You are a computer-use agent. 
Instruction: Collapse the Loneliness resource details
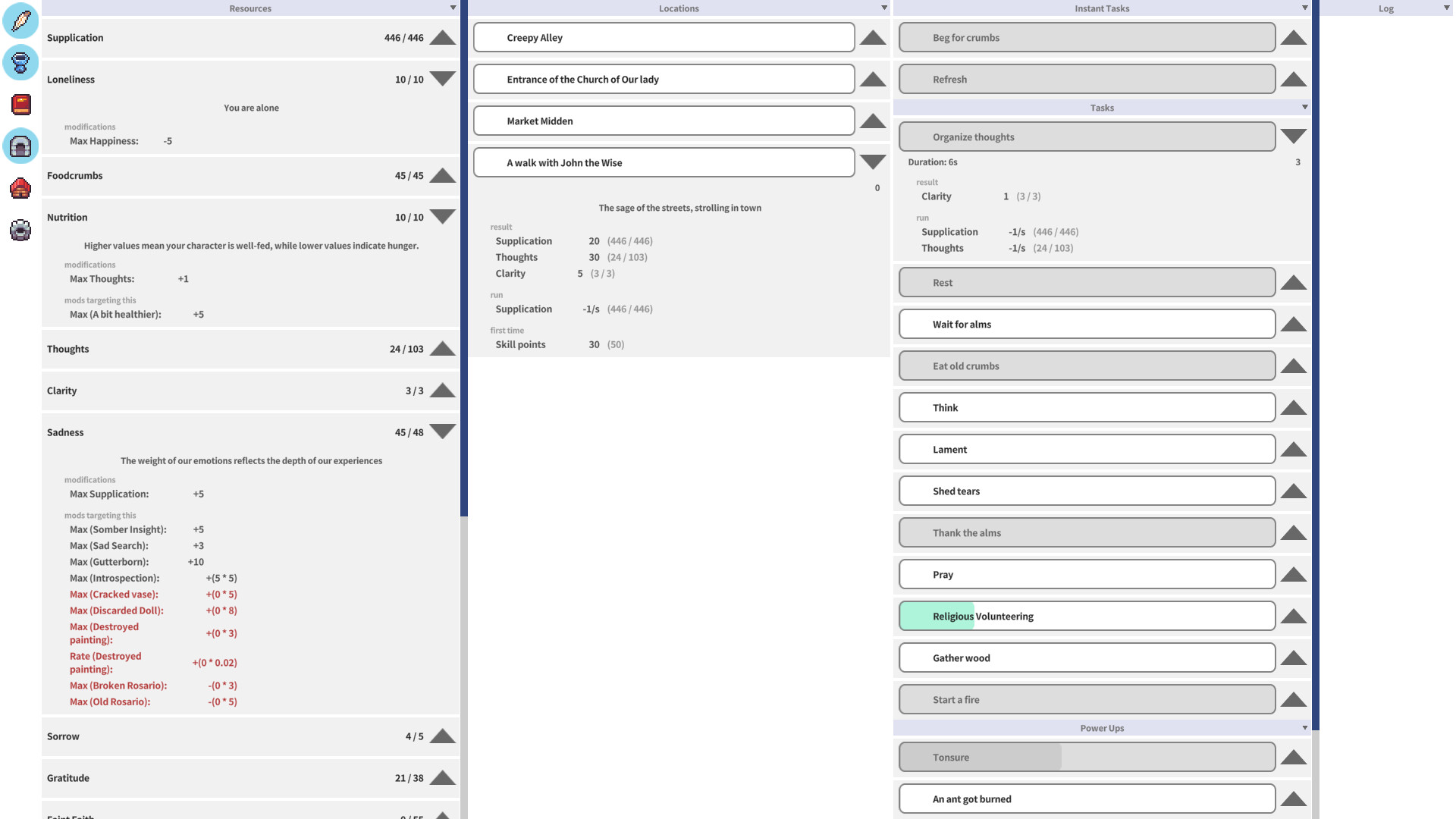[x=443, y=78]
